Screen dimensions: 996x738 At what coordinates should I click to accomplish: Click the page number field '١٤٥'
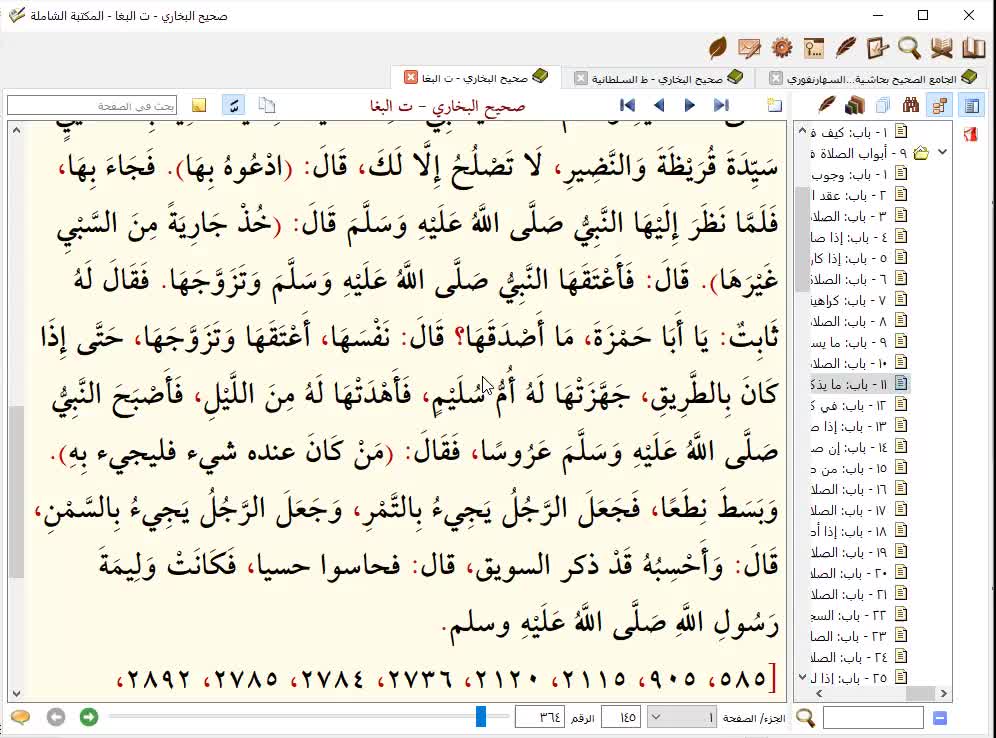[621, 718]
